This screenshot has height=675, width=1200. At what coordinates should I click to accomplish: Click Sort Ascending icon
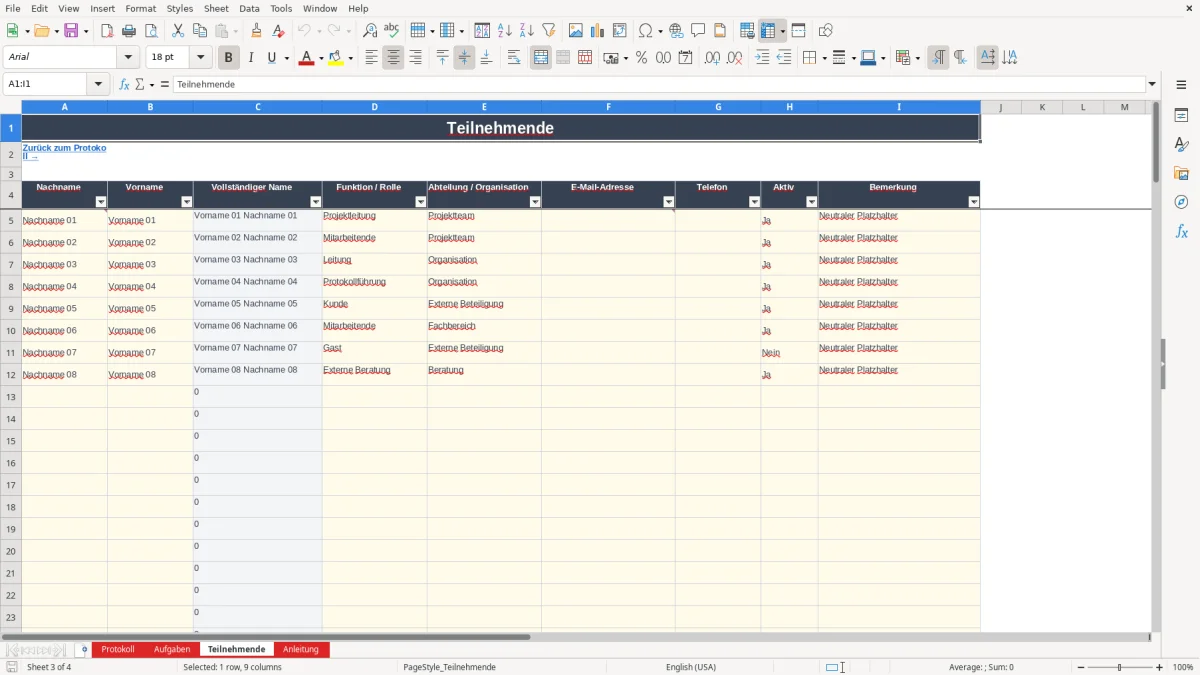pyautogui.click(x=504, y=31)
